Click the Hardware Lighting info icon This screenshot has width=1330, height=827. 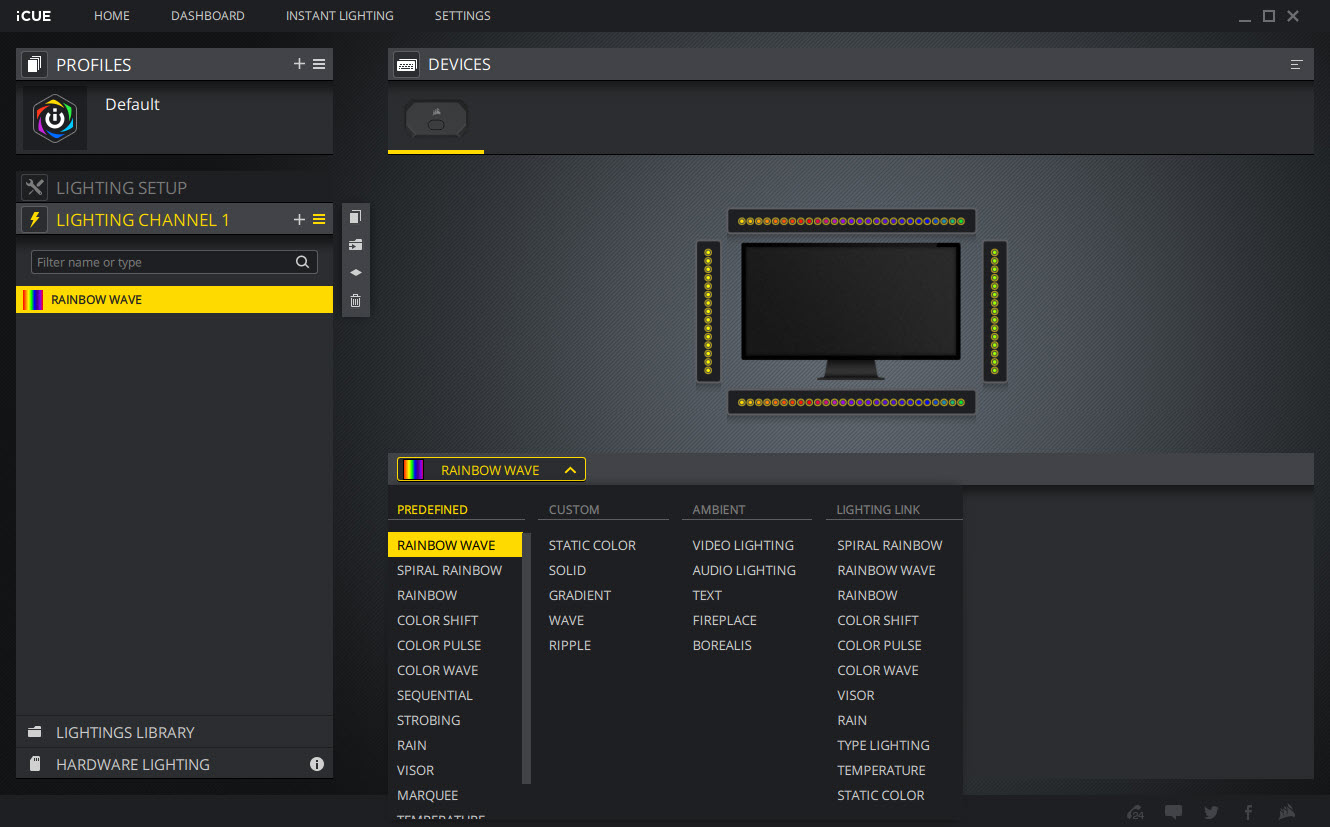tap(317, 764)
